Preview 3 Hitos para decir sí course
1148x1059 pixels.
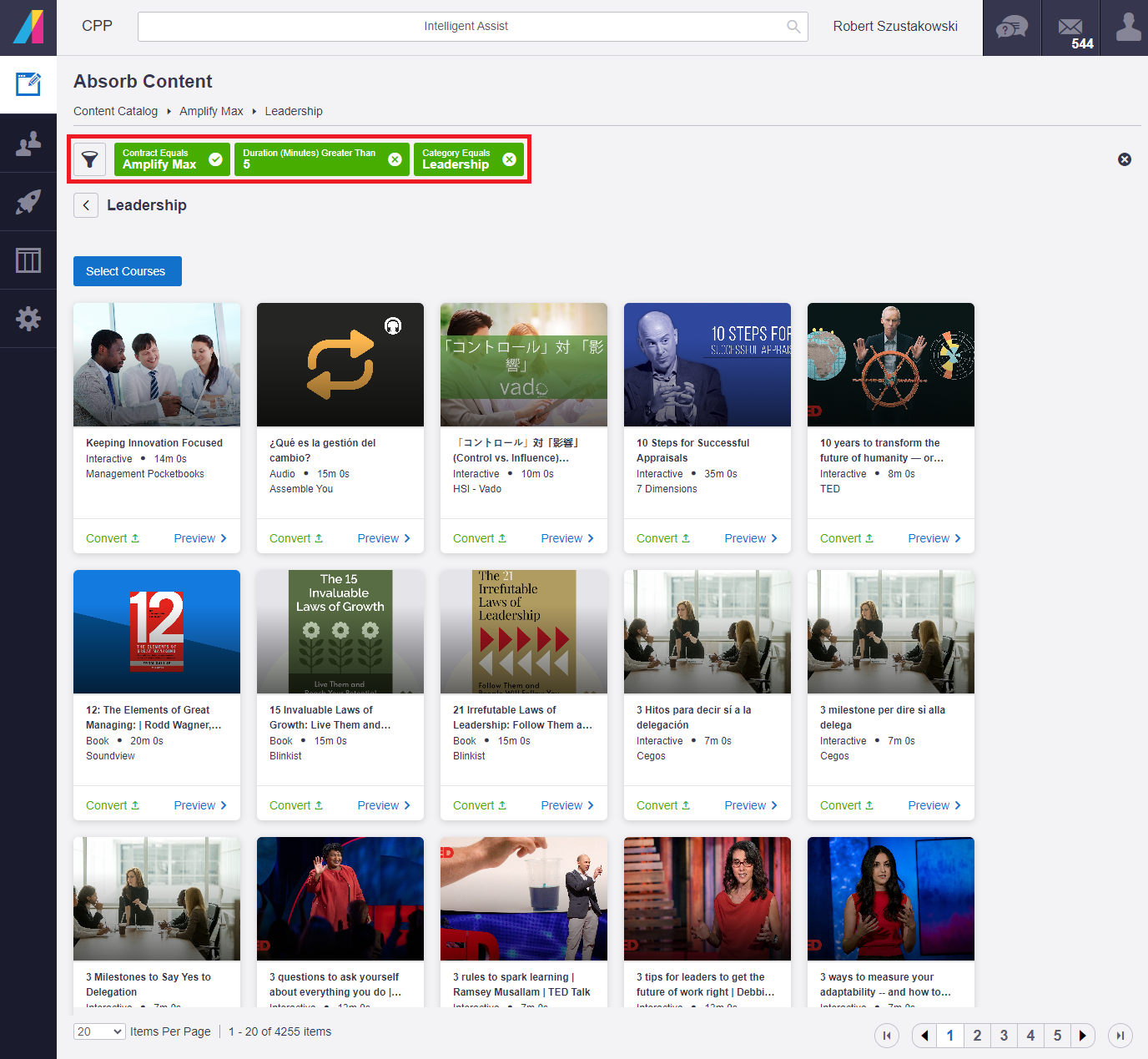coord(751,805)
